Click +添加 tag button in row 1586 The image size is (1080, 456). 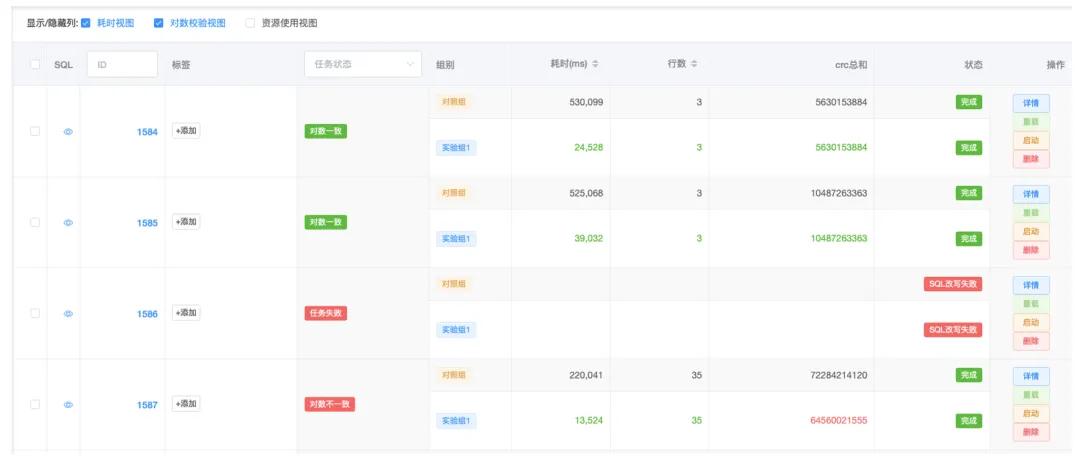(x=186, y=313)
